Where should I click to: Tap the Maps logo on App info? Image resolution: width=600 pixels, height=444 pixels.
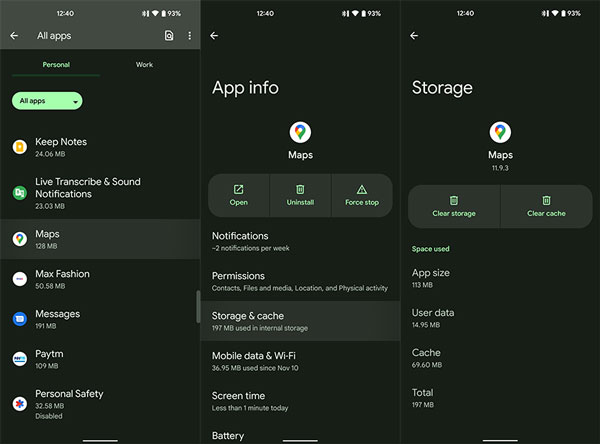click(x=300, y=132)
